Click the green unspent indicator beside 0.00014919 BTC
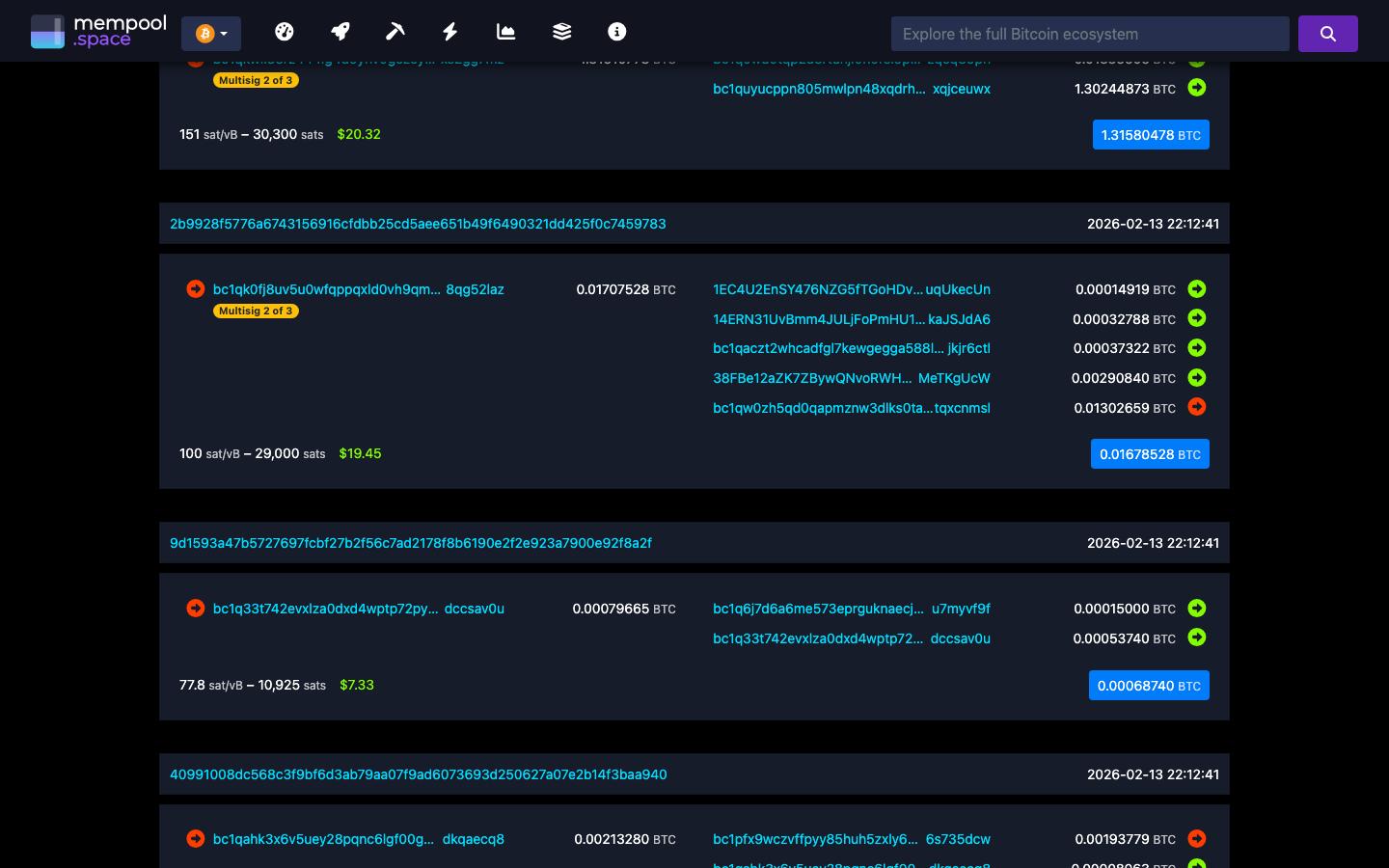Screen dimensions: 1389x868 [1196, 288]
